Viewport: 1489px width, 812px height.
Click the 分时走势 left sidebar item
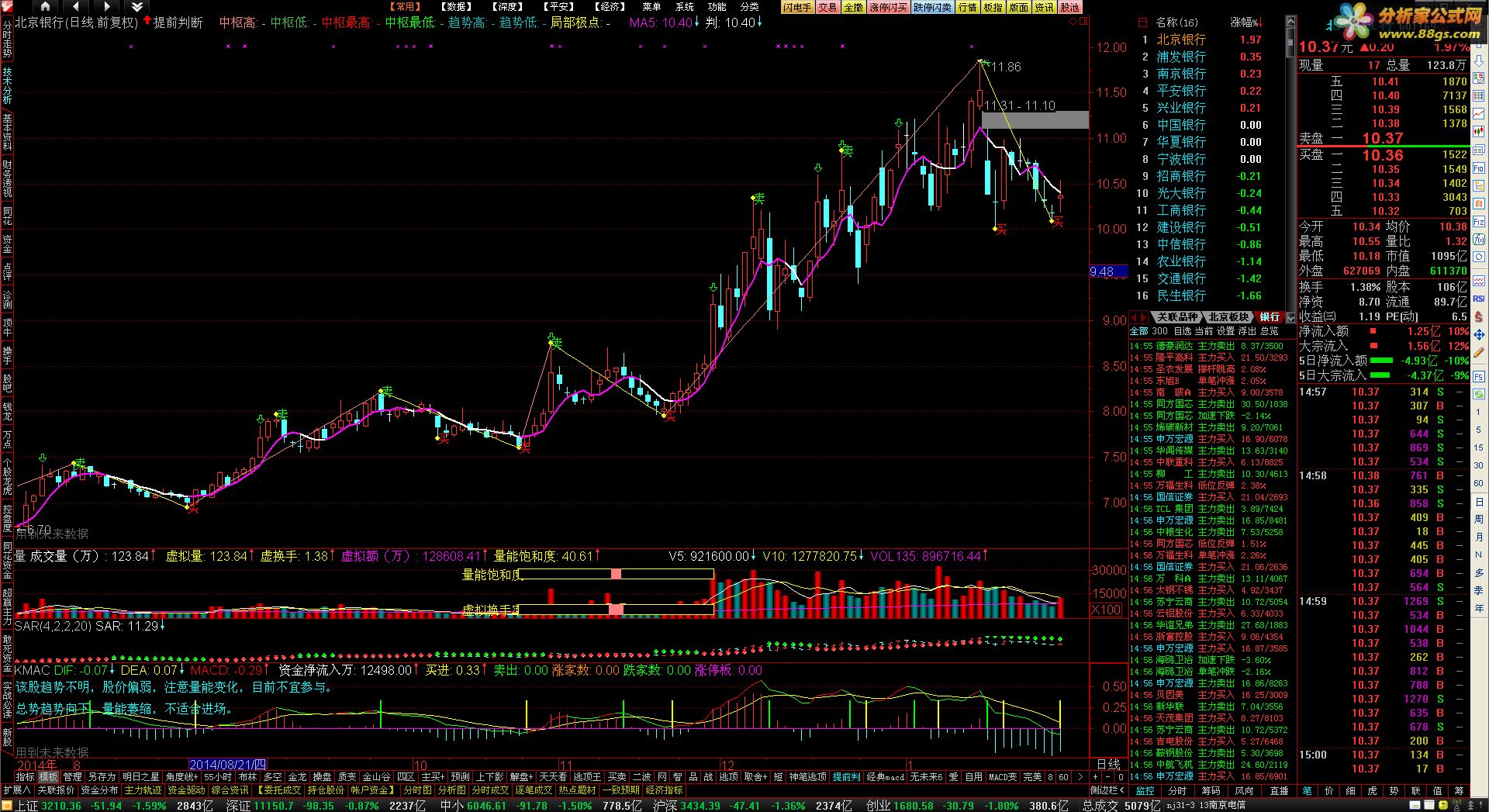point(7,40)
